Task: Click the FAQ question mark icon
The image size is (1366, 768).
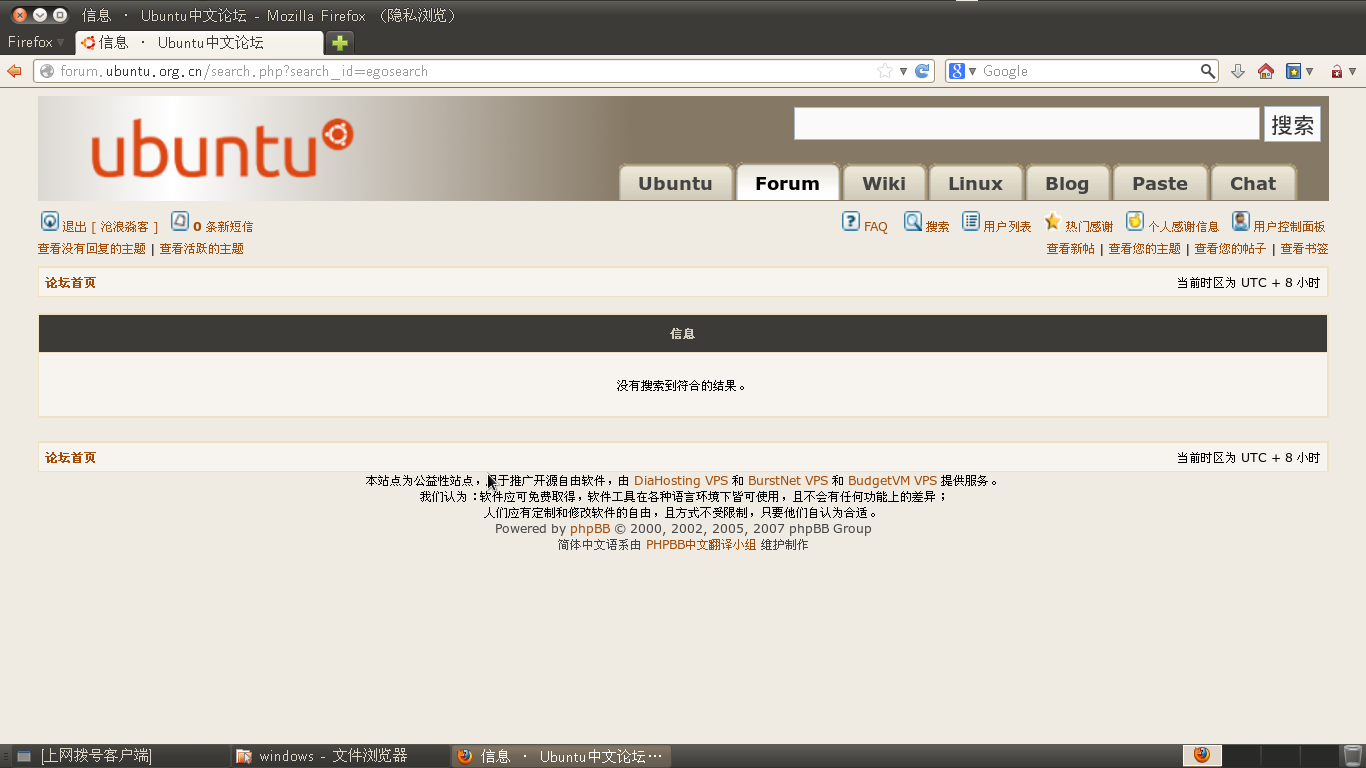Action: pyautogui.click(x=850, y=221)
